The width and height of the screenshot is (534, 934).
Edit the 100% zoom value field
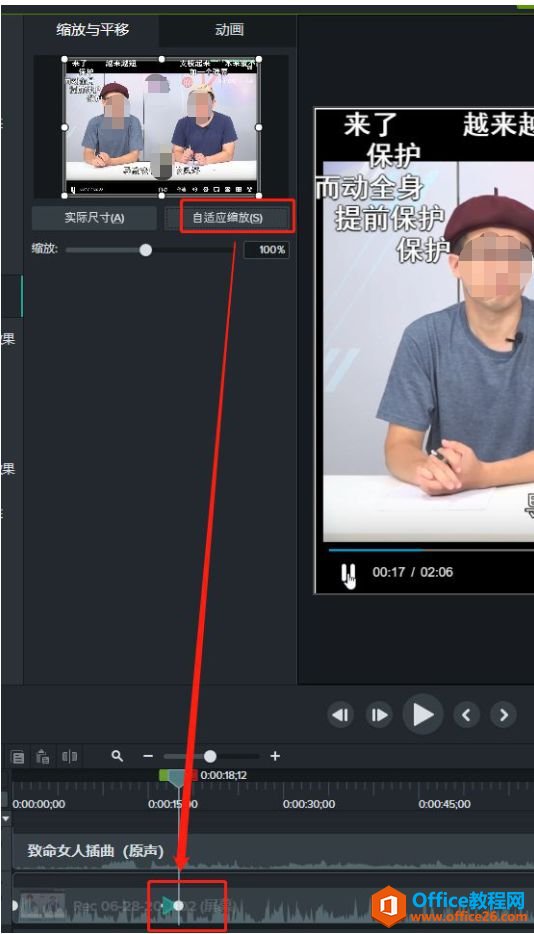pos(266,250)
